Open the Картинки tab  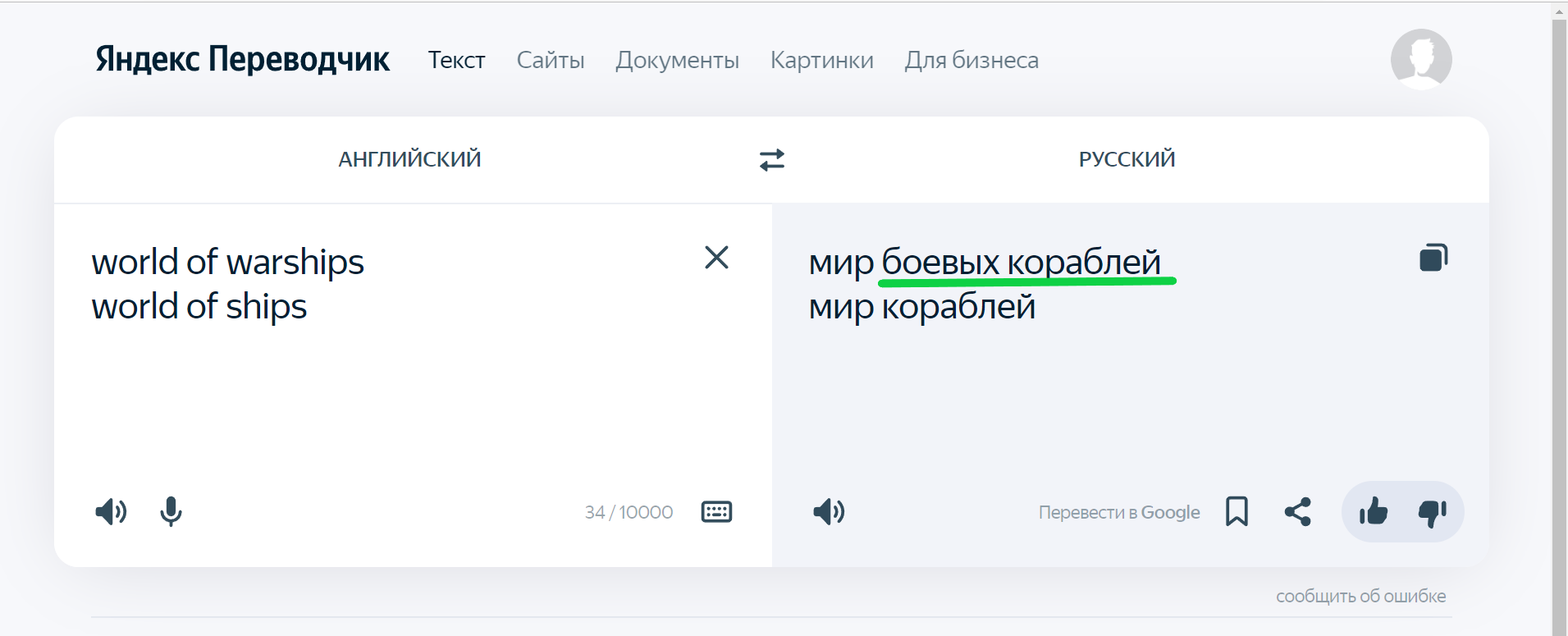[x=821, y=60]
